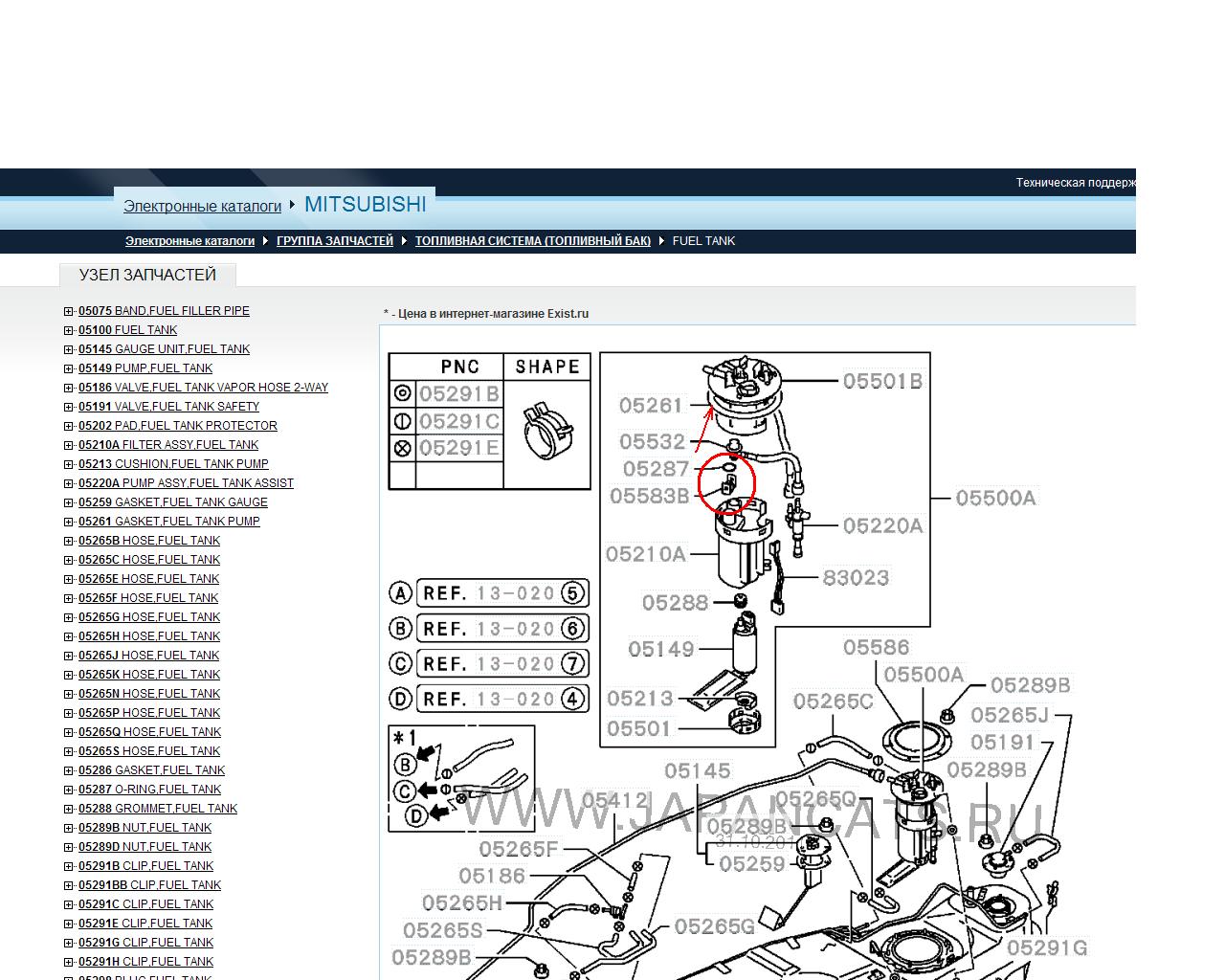The height and width of the screenshot is (980, 1225).
Task: Open ГРУППА ЗАПЧАСТЕЙ breadcrumb link
Action: coord(334,241)
